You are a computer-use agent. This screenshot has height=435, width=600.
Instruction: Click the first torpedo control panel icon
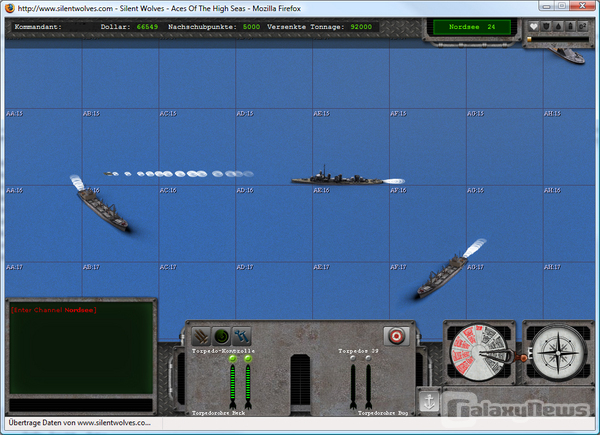pos(201,337)
